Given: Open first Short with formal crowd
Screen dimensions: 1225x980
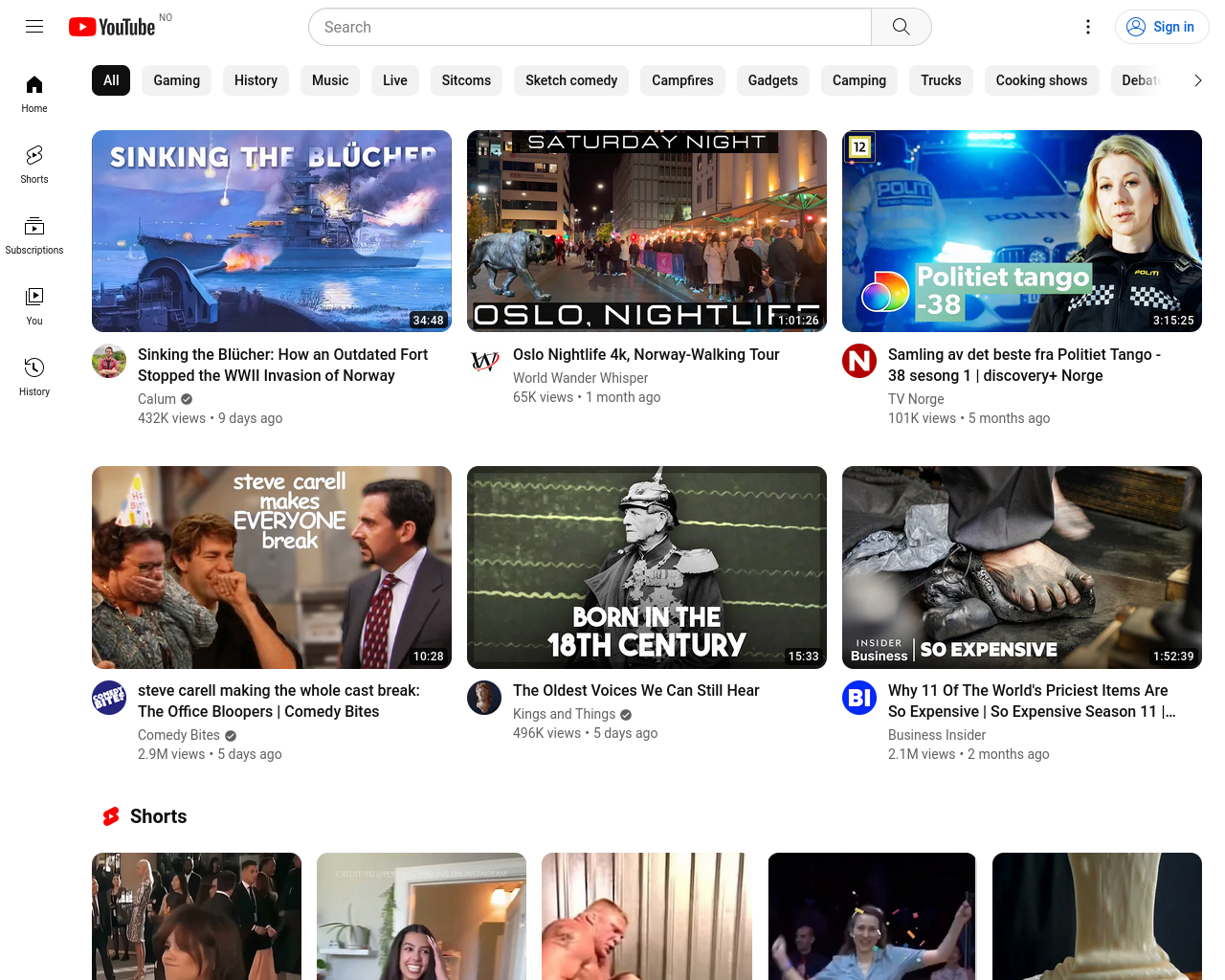Looking at the screenshot, I should (196, 916).
